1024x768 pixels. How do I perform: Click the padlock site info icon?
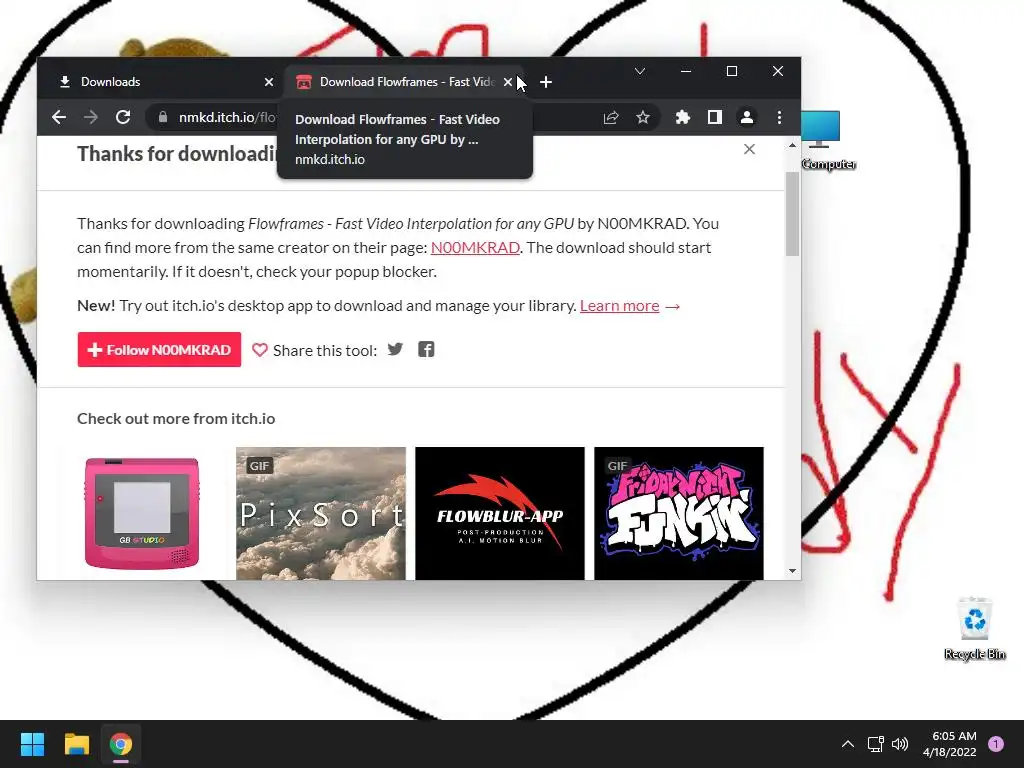click(163, 118)
